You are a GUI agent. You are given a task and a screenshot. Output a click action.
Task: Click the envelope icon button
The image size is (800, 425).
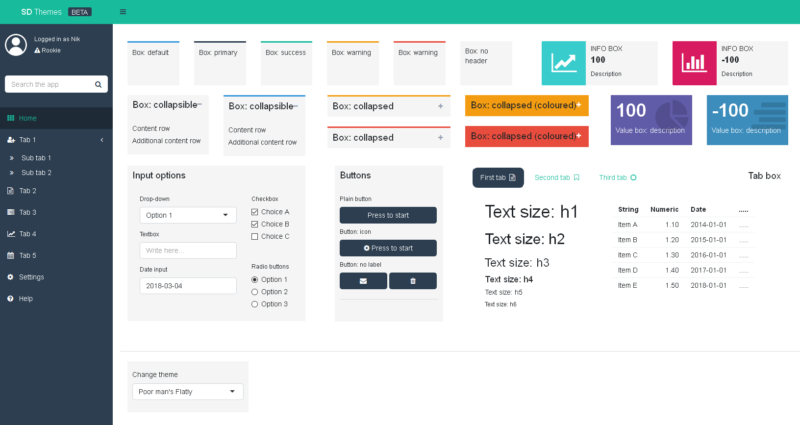pos(363,281)
